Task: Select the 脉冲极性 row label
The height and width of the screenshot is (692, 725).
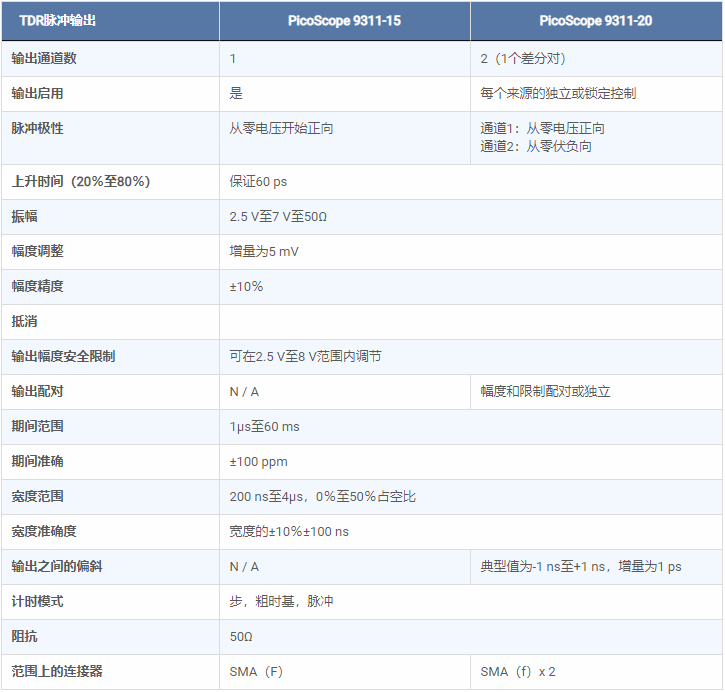Action: (x=37, y=128)
